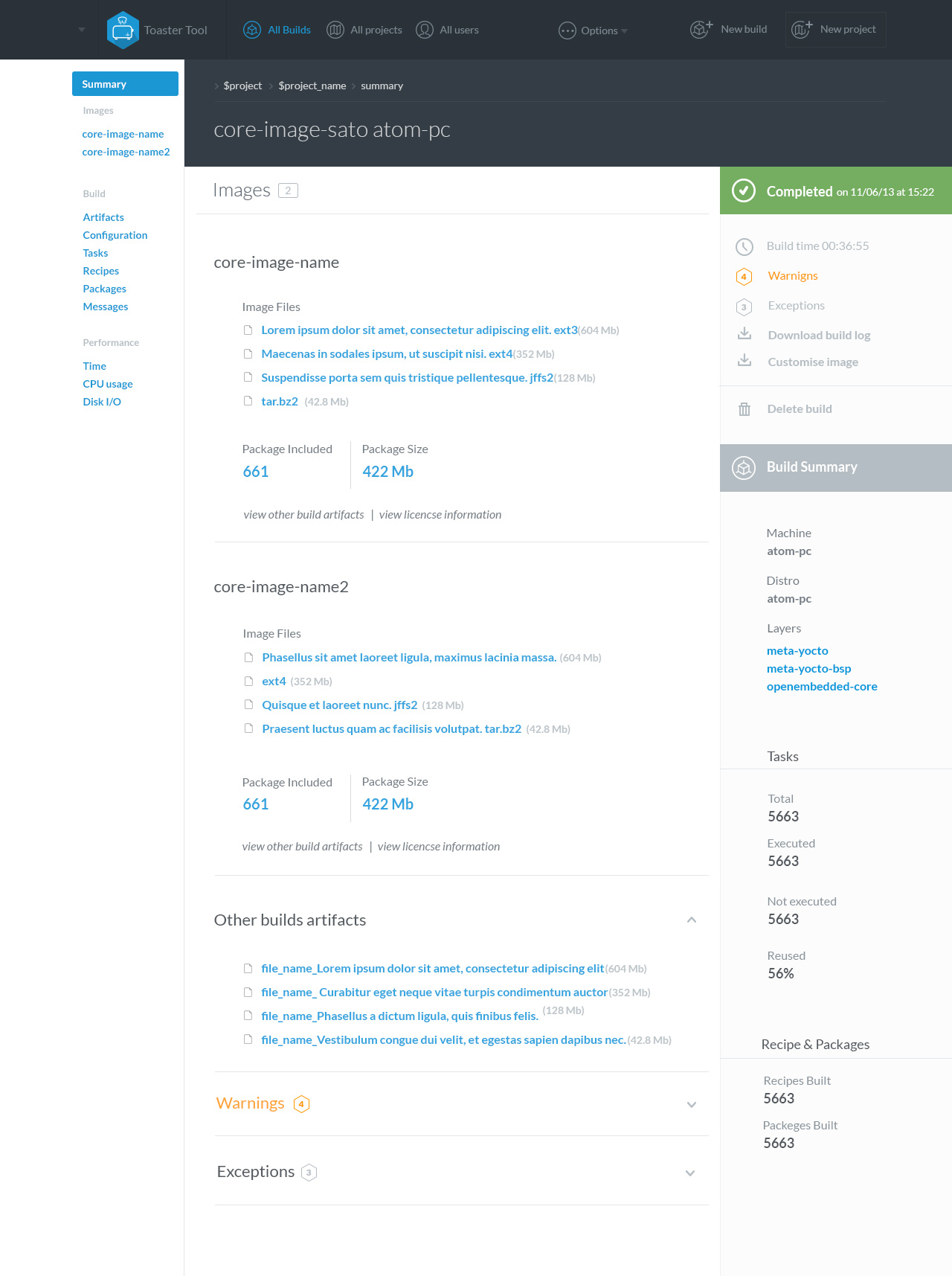
Task: Expand the Warnings section chevron
Action: click(x=692, y=1105)
